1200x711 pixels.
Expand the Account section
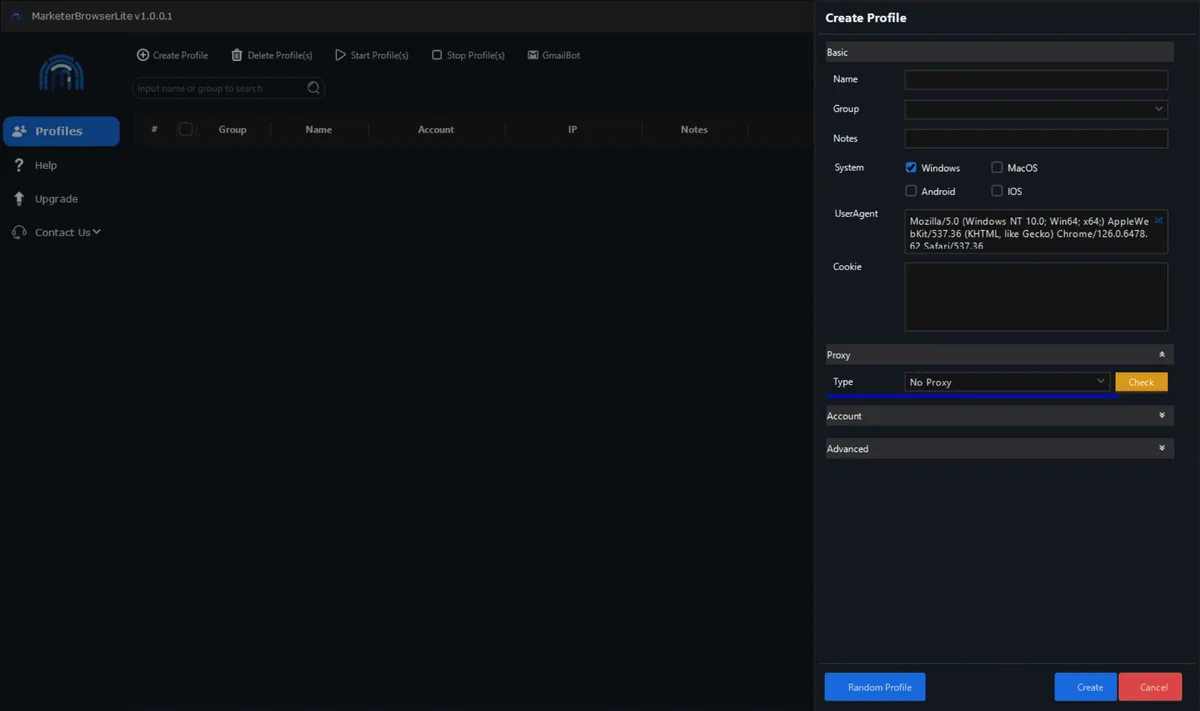click(1161, 416)
